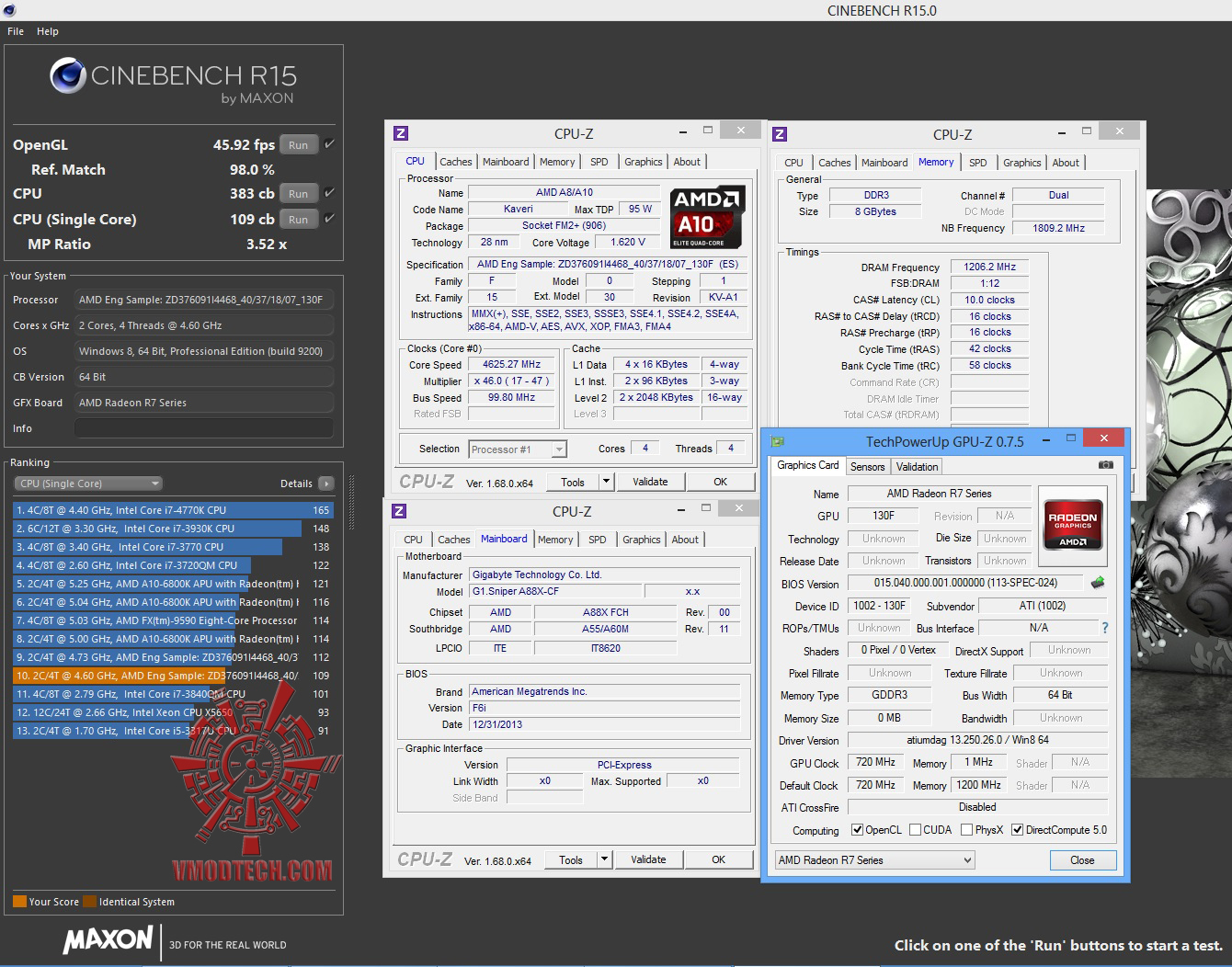Select ranking row 7 AMD FX-9590 Eight-Core
1232x967 pixels.
pos(173,620)
